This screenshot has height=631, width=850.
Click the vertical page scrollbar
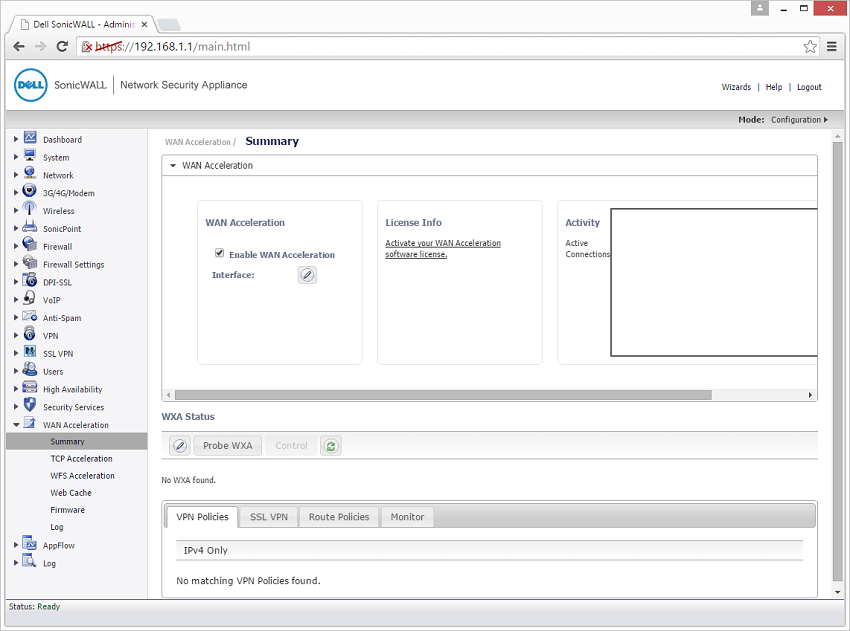click(x=838, y=360)
